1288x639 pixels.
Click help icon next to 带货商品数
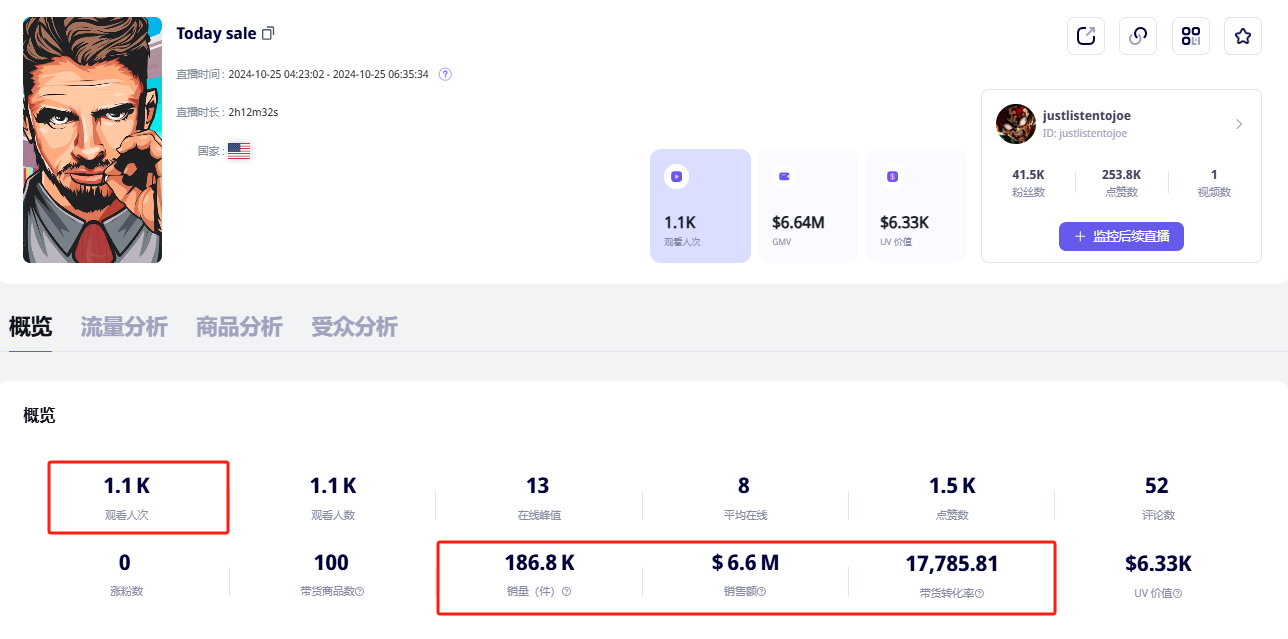(x=360, y=592)
